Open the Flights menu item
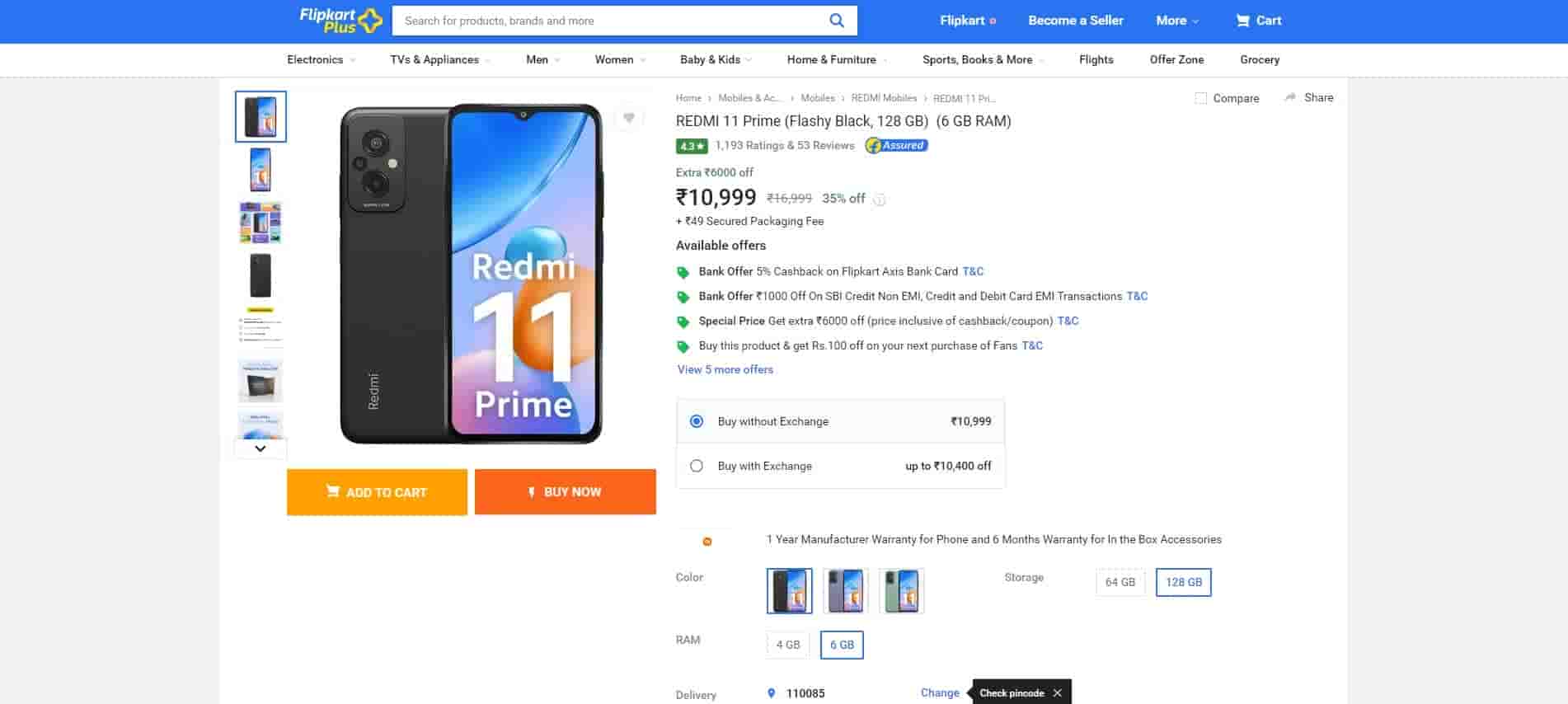1568x704 pixels. pyautogui.click(x=1096, y=59)
